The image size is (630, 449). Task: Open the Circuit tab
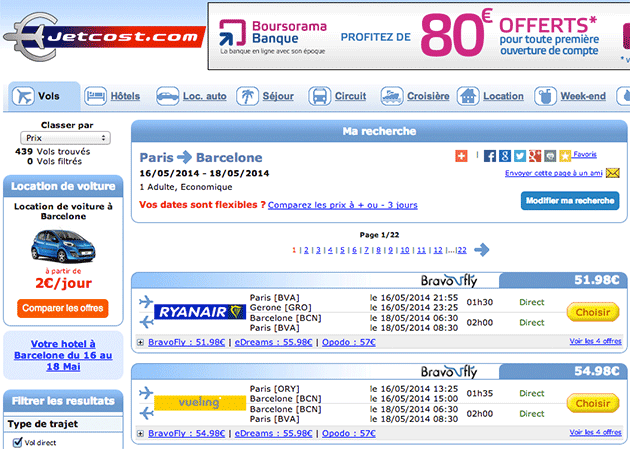tap(350, 96)
